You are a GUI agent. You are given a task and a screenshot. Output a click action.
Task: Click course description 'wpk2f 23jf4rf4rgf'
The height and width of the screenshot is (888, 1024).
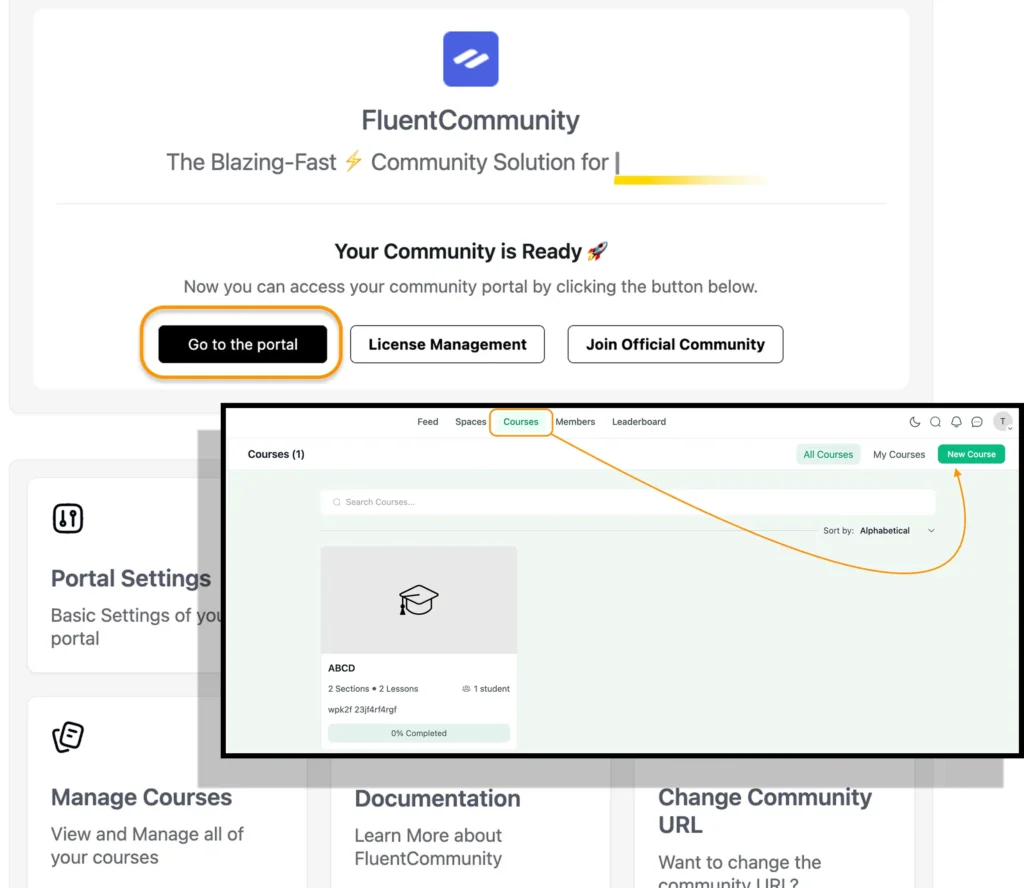362,710
